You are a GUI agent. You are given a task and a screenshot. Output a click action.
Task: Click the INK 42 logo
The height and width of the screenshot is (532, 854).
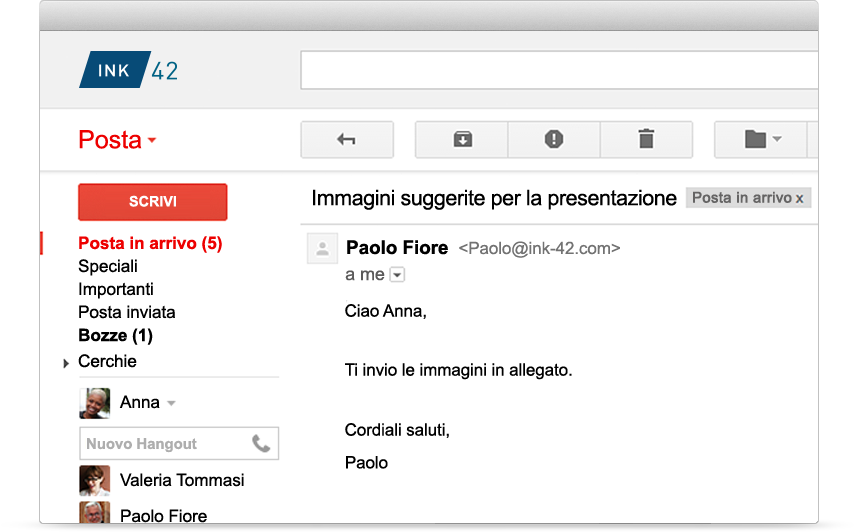click(129, 70)
